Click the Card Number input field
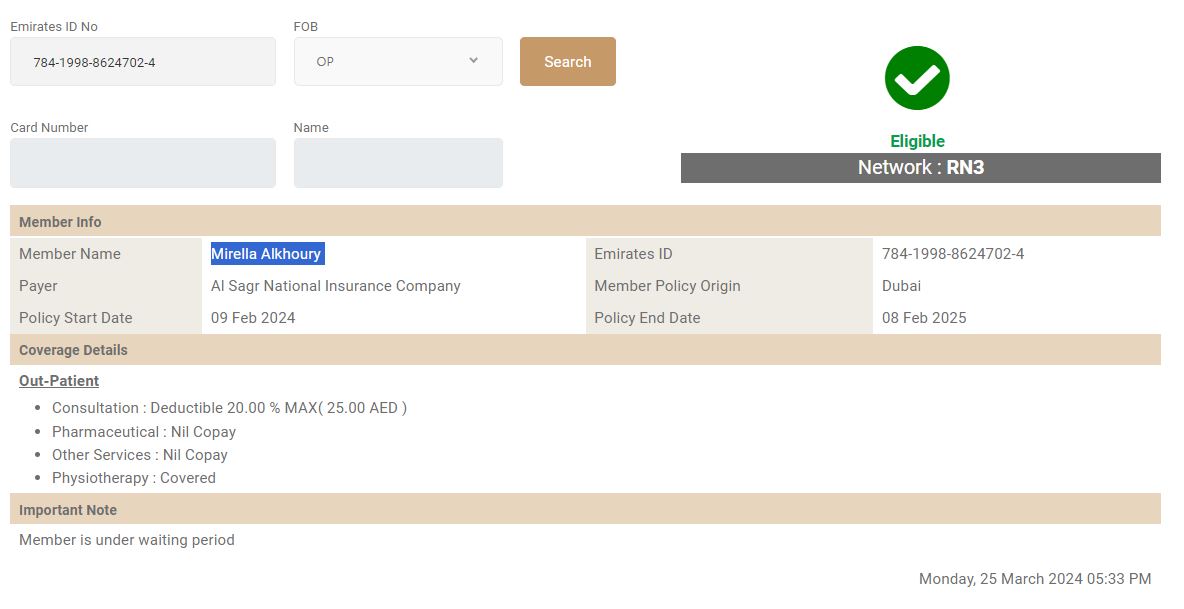 pos(143,163)
